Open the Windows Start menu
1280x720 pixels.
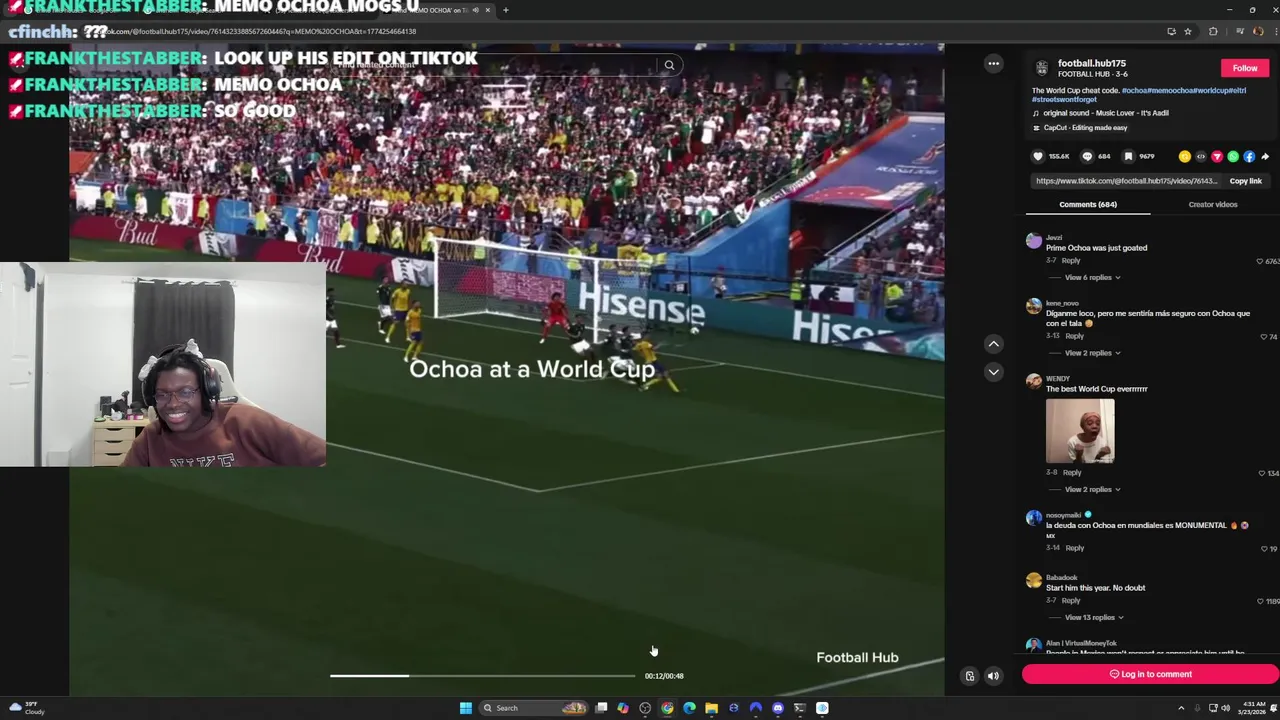pyautogui.click(x=465, y=708)
